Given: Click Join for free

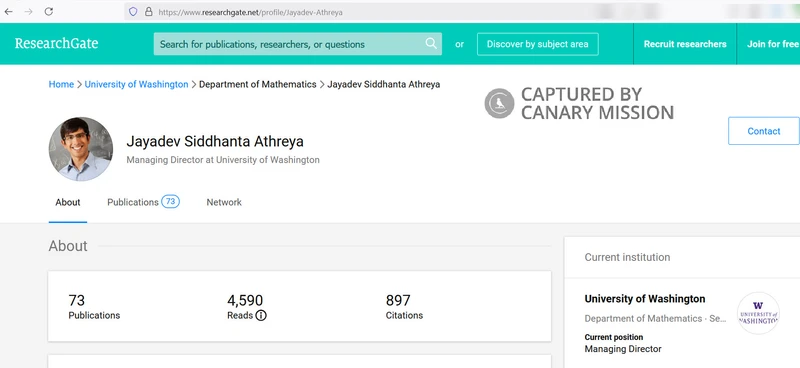Looking at the screenshot, I should coord(772,44).
